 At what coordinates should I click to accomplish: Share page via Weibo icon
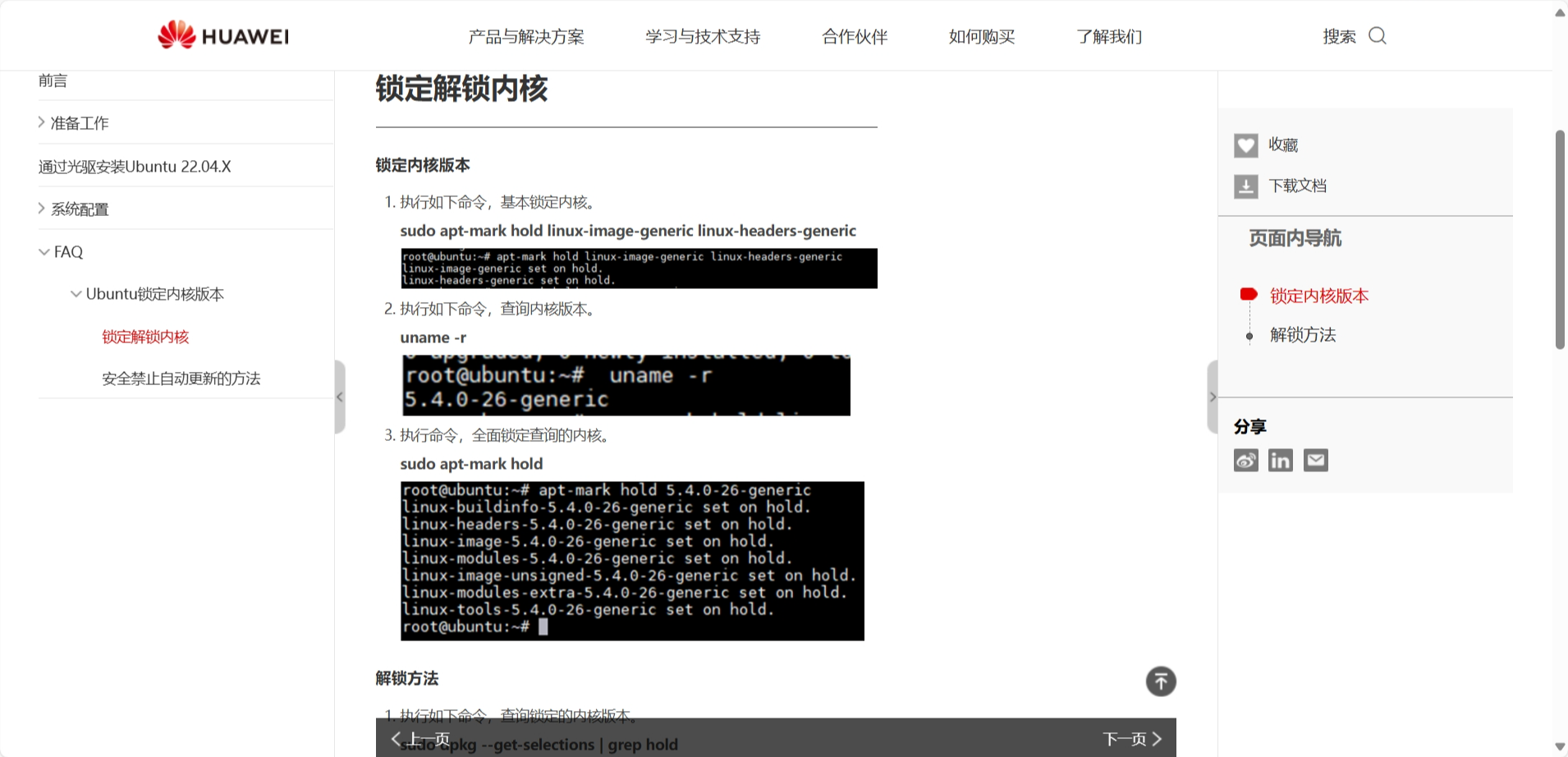point(1245,461)
